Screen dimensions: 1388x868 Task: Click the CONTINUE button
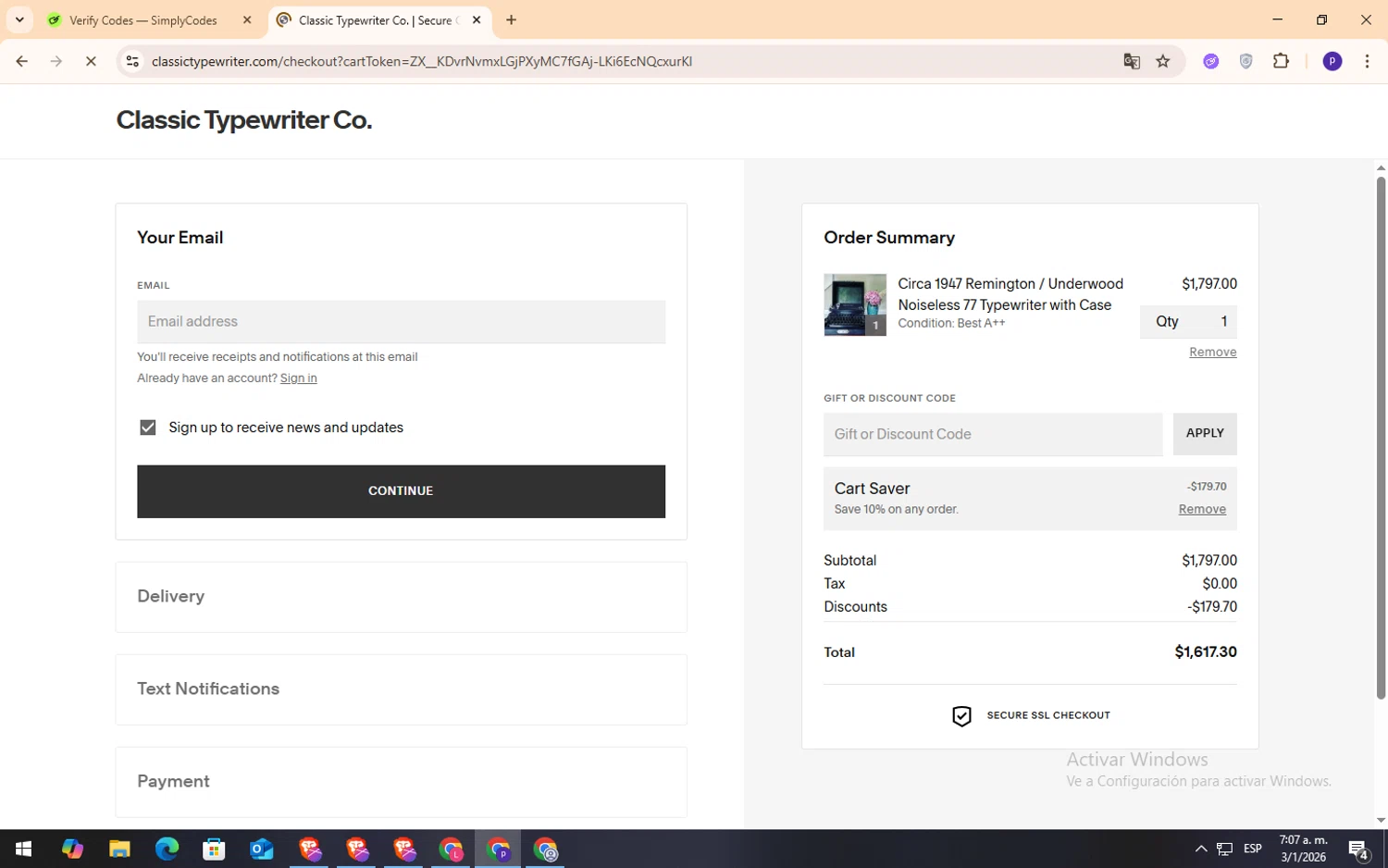[x=401, y=491]
